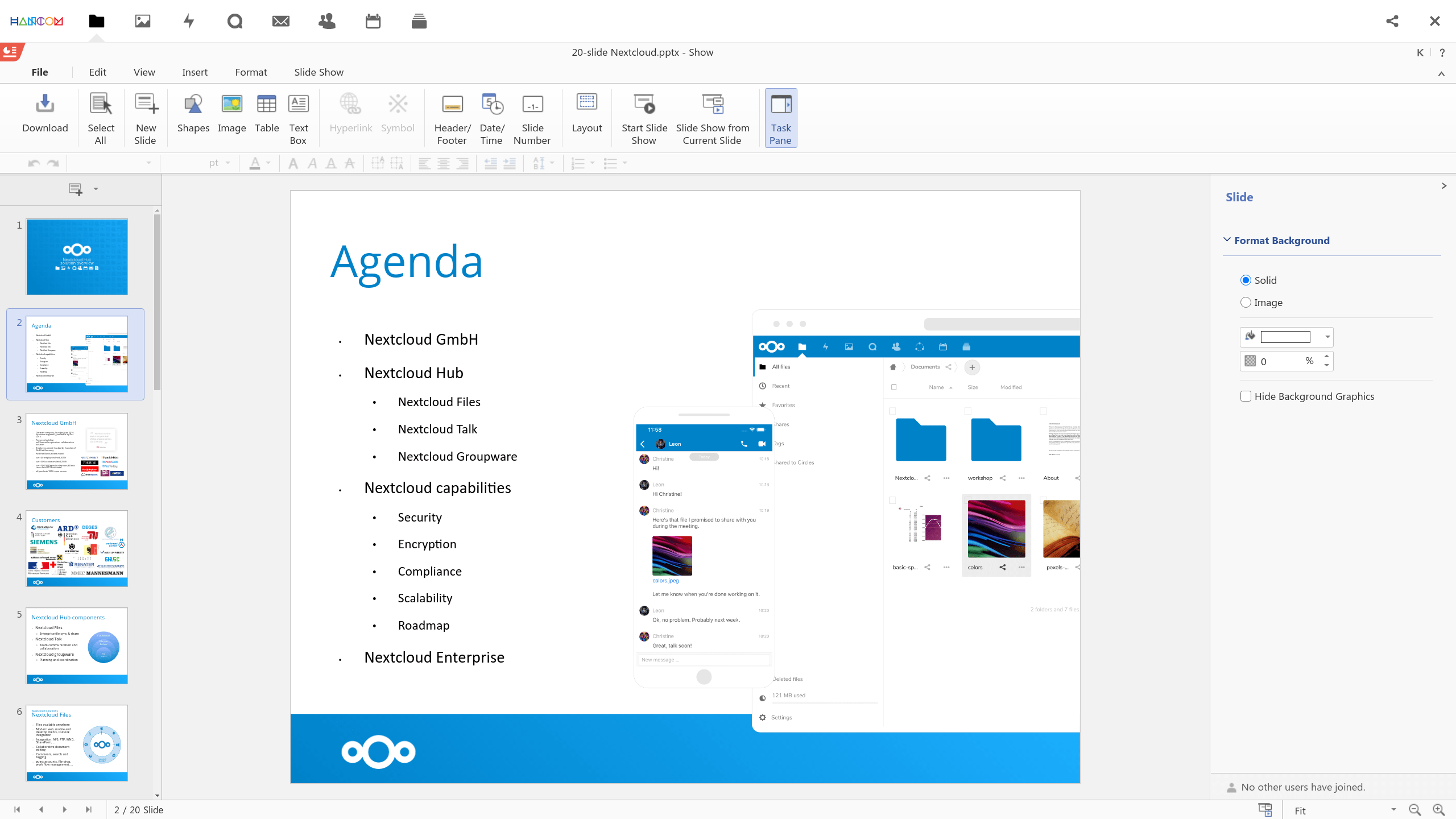
Task: Open the font name dropdown
Action: [x=148, y=163]
